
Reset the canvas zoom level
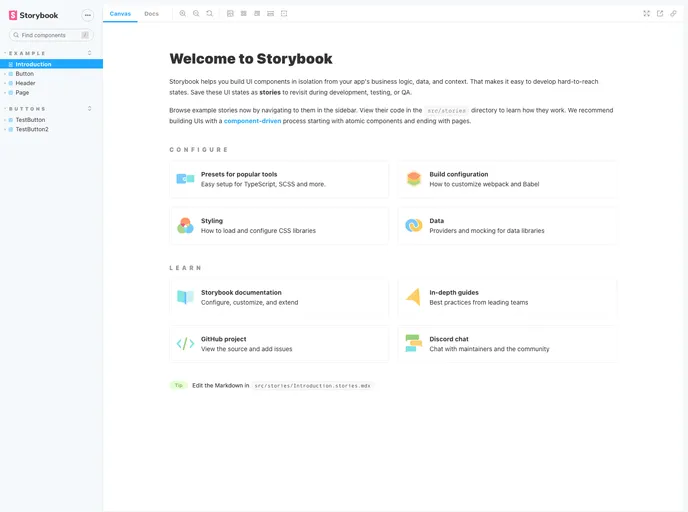point(209,14)
